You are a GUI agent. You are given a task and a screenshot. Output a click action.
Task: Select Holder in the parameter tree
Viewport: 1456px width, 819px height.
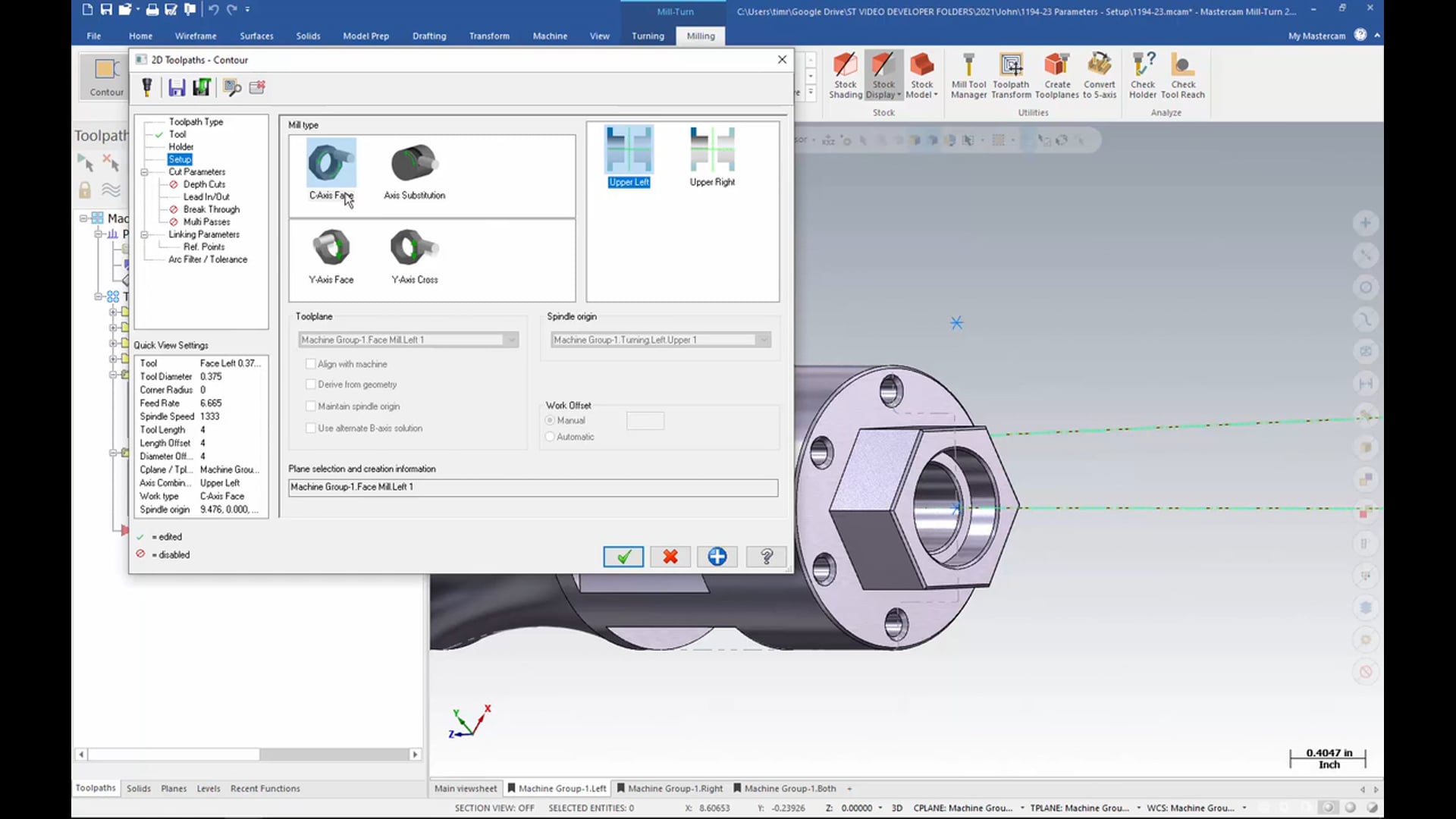pos(180,147)
